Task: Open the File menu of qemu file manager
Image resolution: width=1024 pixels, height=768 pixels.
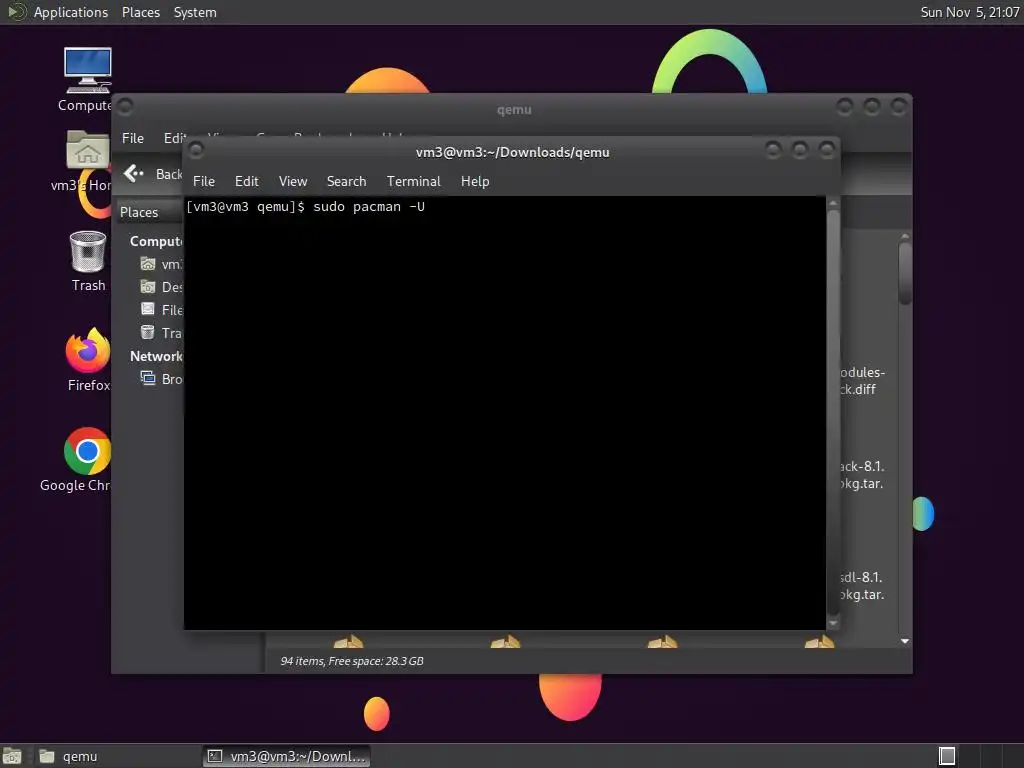Action: pyautogui.click(x=133, y=138)
